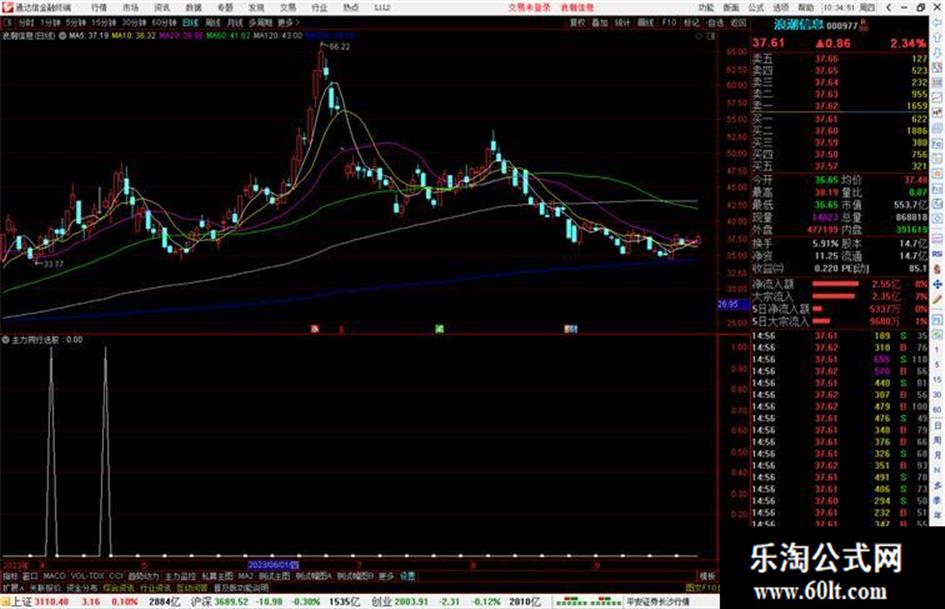945x609 pixels.
Task: Click 更多 in indicator tab bar
Action: coord(386,576)
